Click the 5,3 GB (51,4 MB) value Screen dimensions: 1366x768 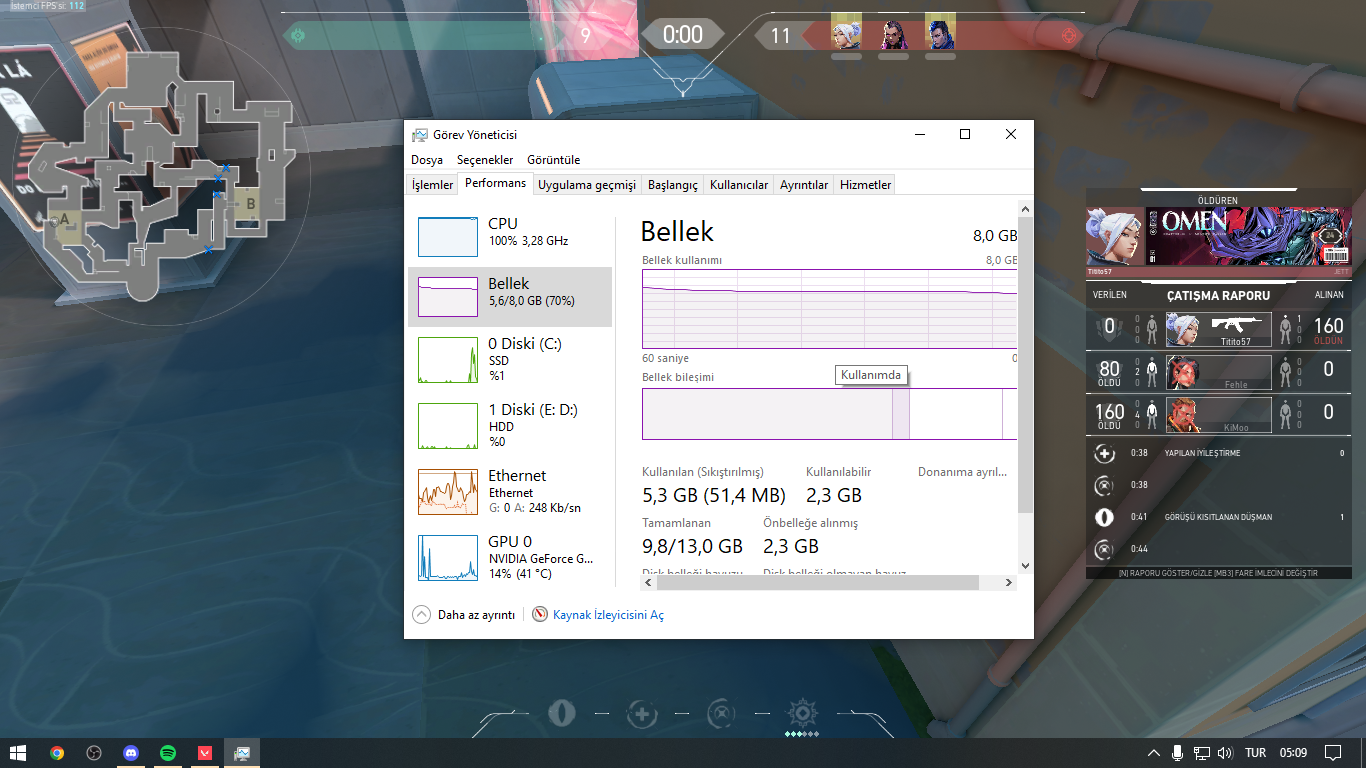point(714,495)
